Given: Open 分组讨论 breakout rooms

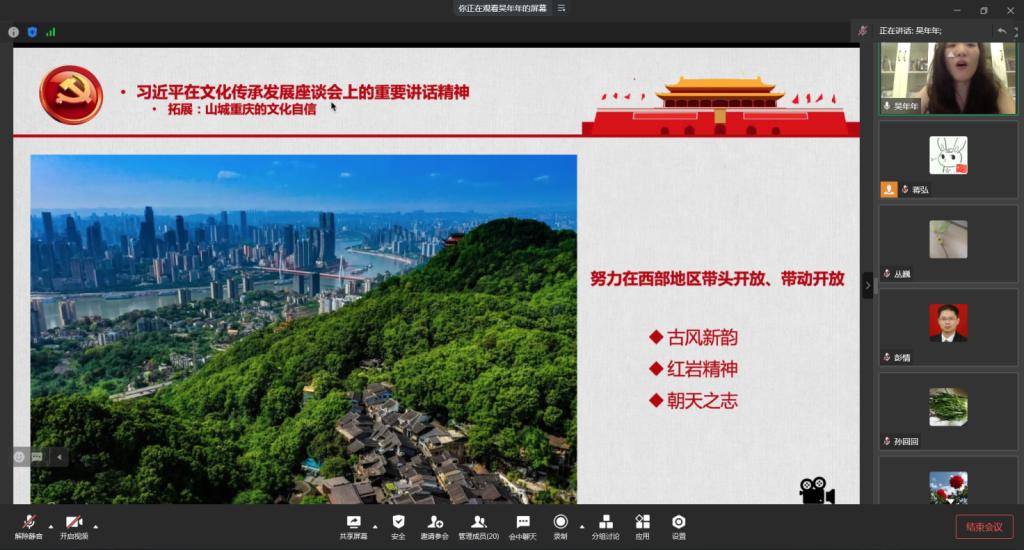Looking at the screenshot, I should [x=605, y=526].
